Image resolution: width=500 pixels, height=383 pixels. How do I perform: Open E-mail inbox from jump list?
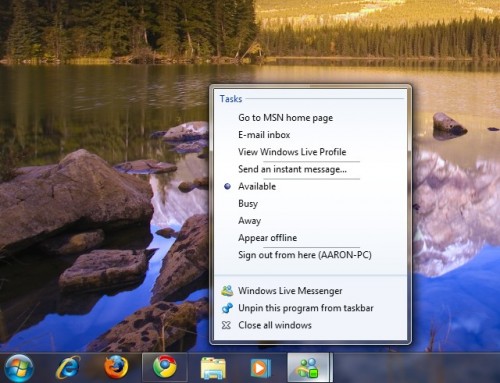point(264,135)
